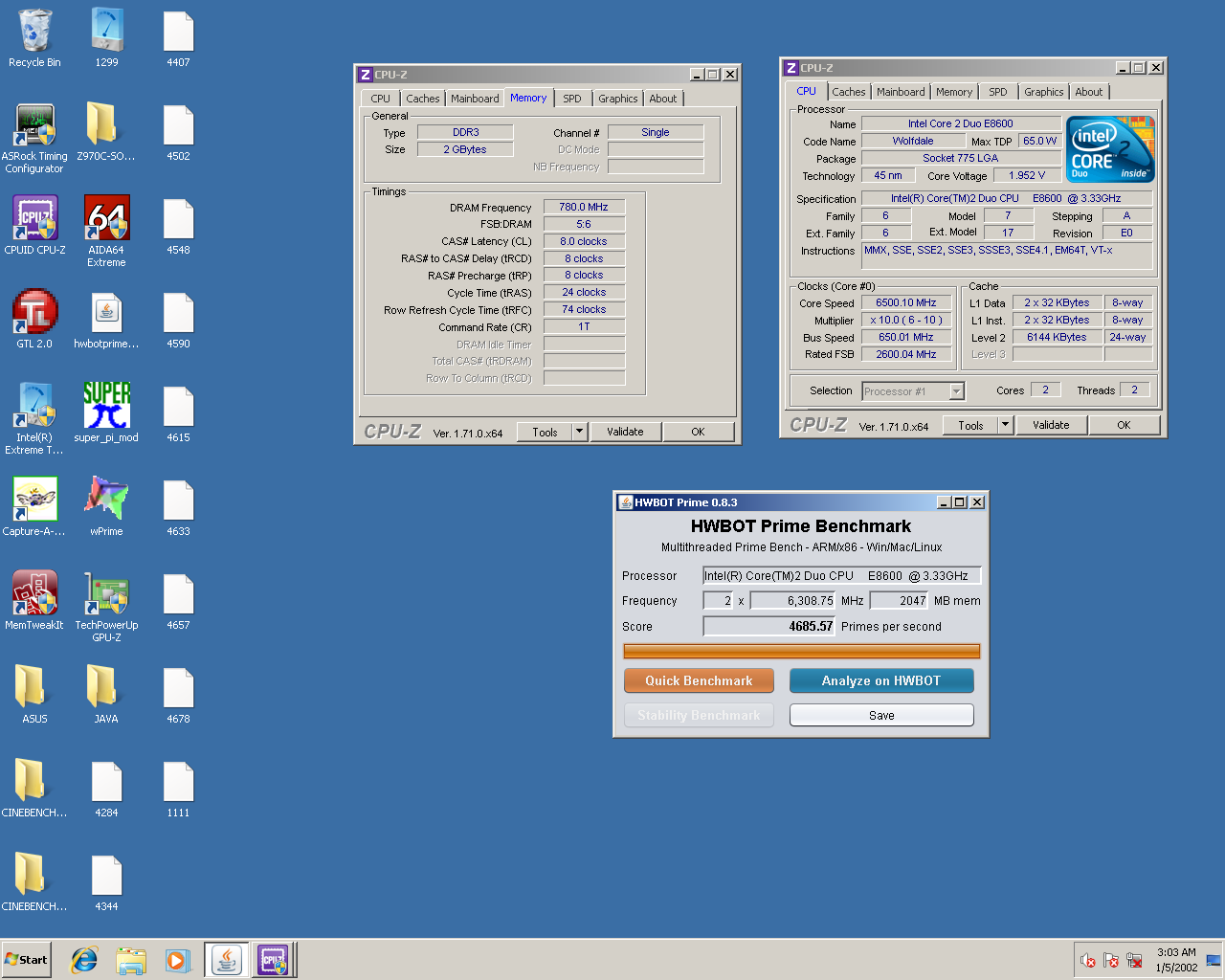Click OK in the Memory CPU-Z window
This screenshot has height=980, width=1225.
pyautogui.click(x=698, y=432)
